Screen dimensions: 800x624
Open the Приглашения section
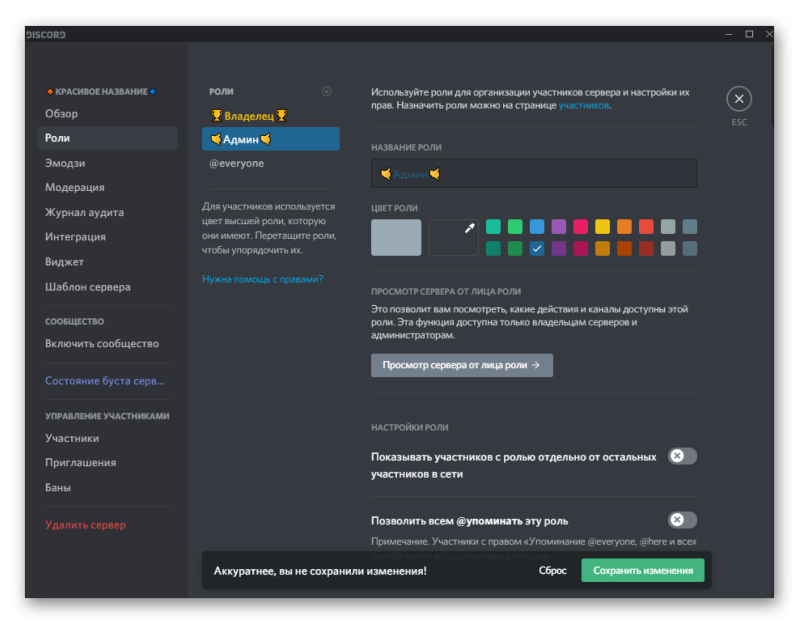pos(108,462)
